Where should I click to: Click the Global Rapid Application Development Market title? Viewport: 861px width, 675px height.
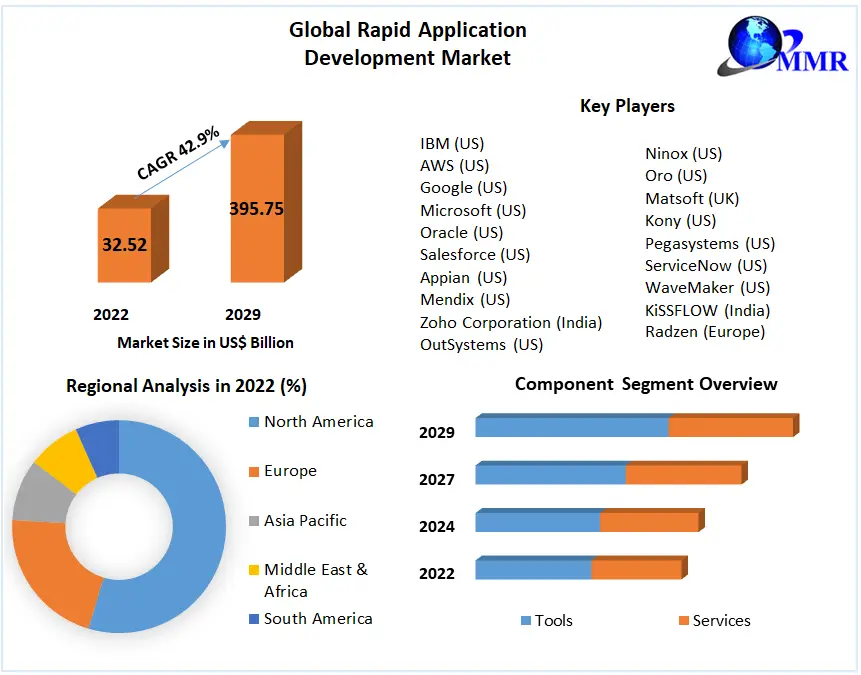click(407, 44)
